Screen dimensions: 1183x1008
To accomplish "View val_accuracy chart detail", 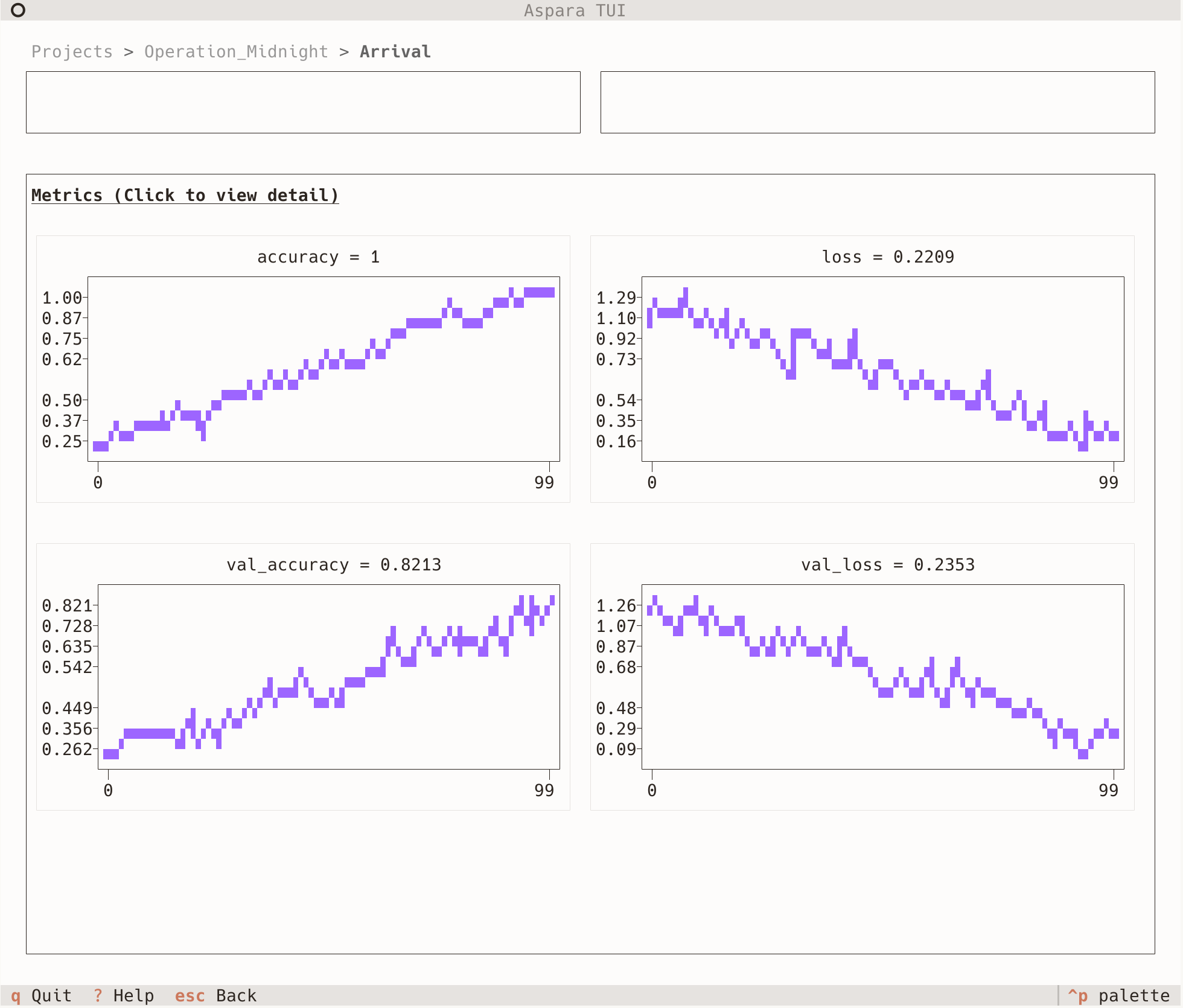I will click(328, 677).
